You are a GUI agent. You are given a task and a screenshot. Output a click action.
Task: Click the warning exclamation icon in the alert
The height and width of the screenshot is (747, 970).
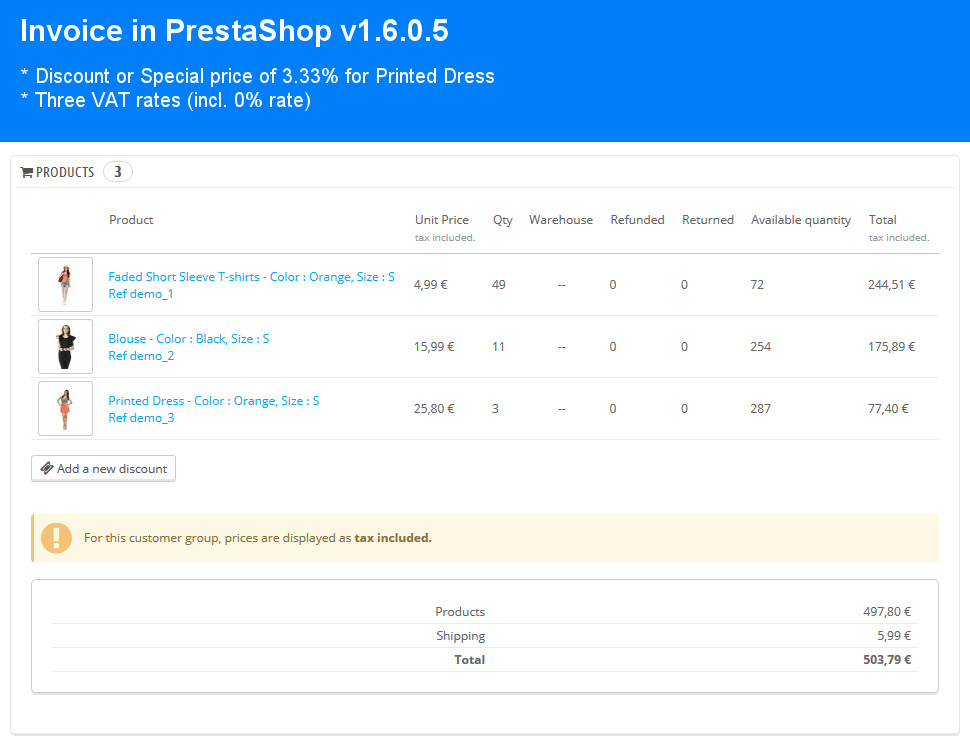pyautogui.click(x=56, y=538)
